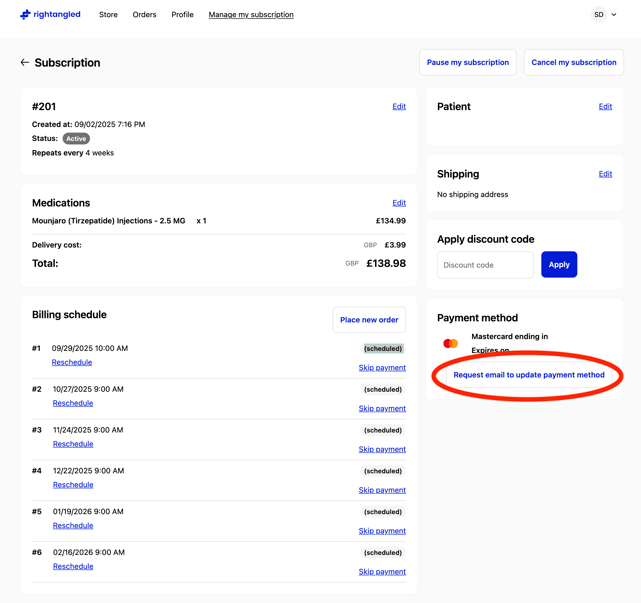Expand the account menu chevron
Viewport: 641px width, 603px height.
pyautogui.click(x=614, y=15)
